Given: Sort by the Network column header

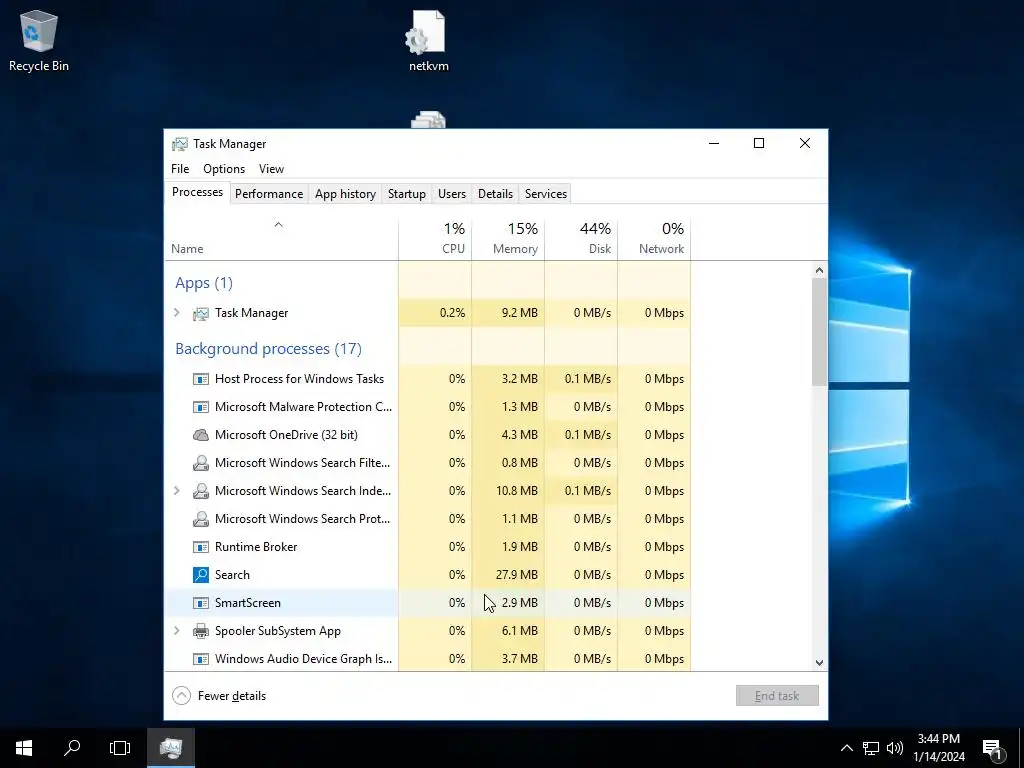Looking at the screenshot, I should click(654, 240).
